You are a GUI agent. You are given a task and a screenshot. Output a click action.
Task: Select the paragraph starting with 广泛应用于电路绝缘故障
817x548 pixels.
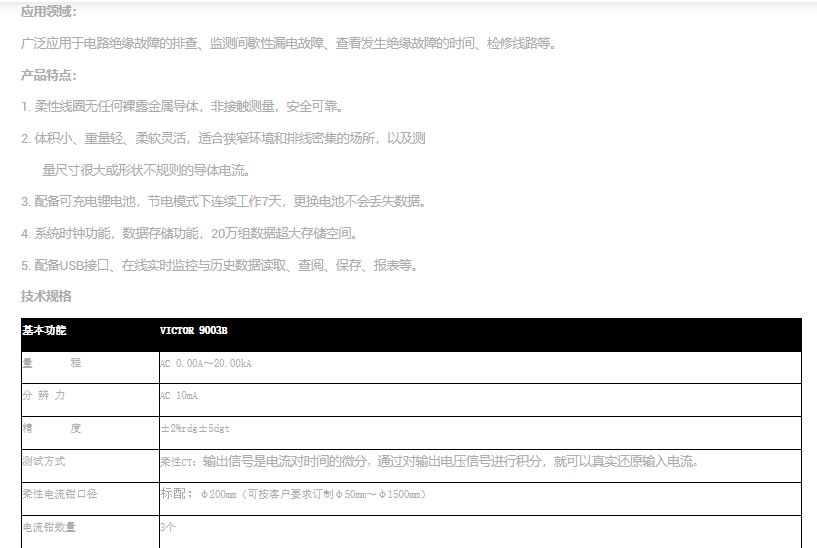pyautogui.click(x=289, y=43)
